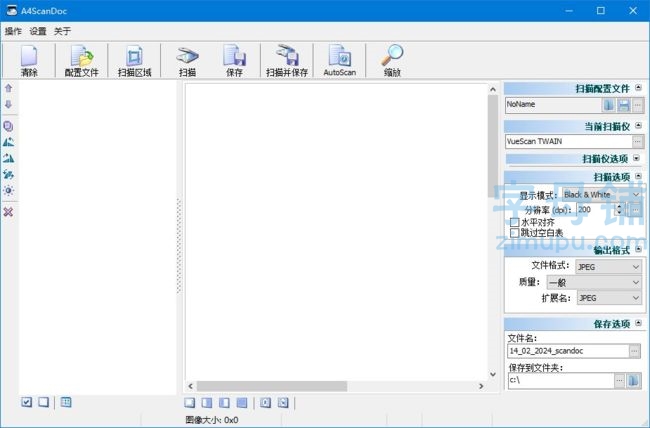This screenshot has height=428, width=650.
Task: Click the save folder field c:\
Action: (x=561, y=380)
